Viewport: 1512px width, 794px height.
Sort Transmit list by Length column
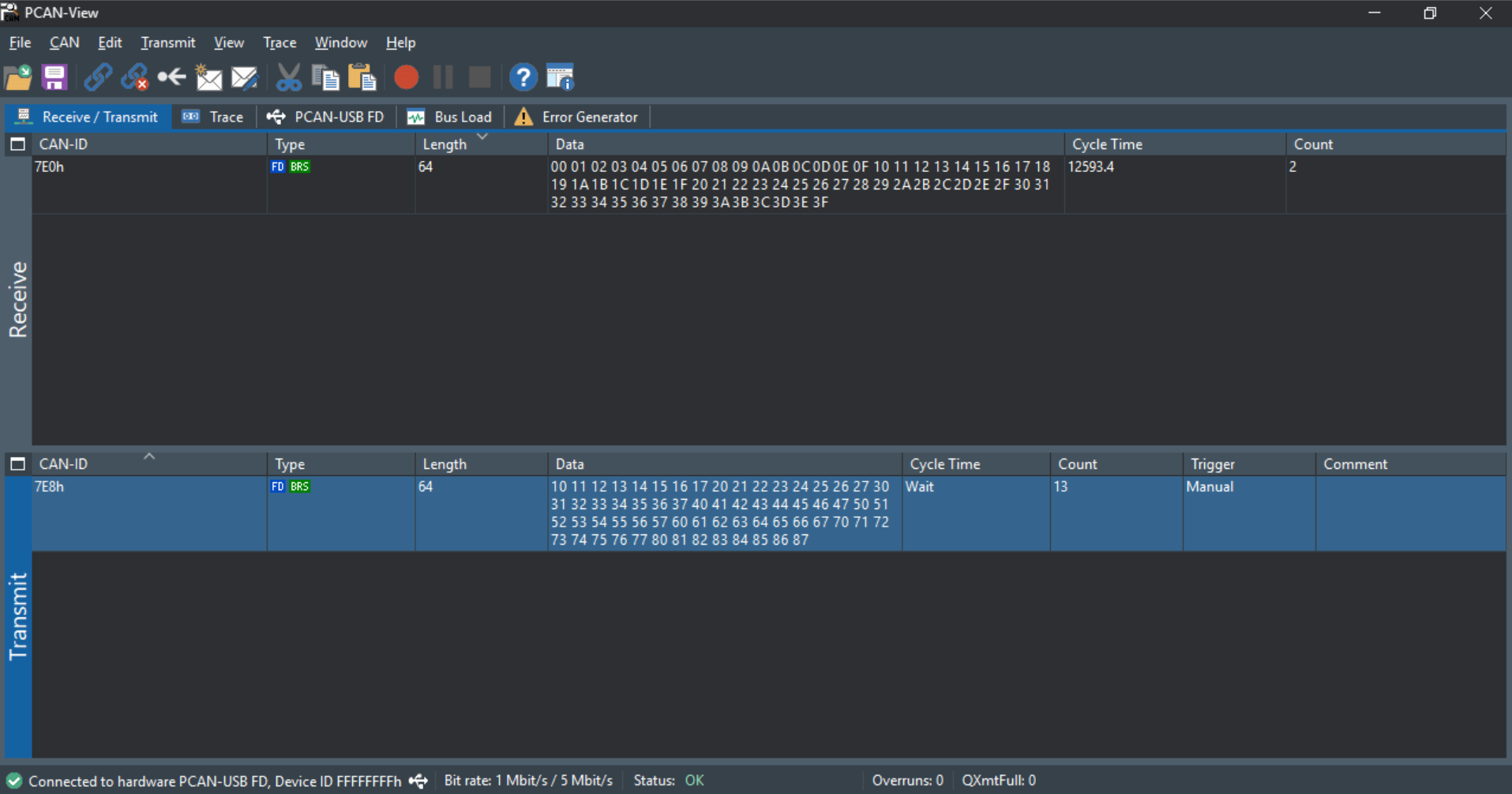click(481, 464)
